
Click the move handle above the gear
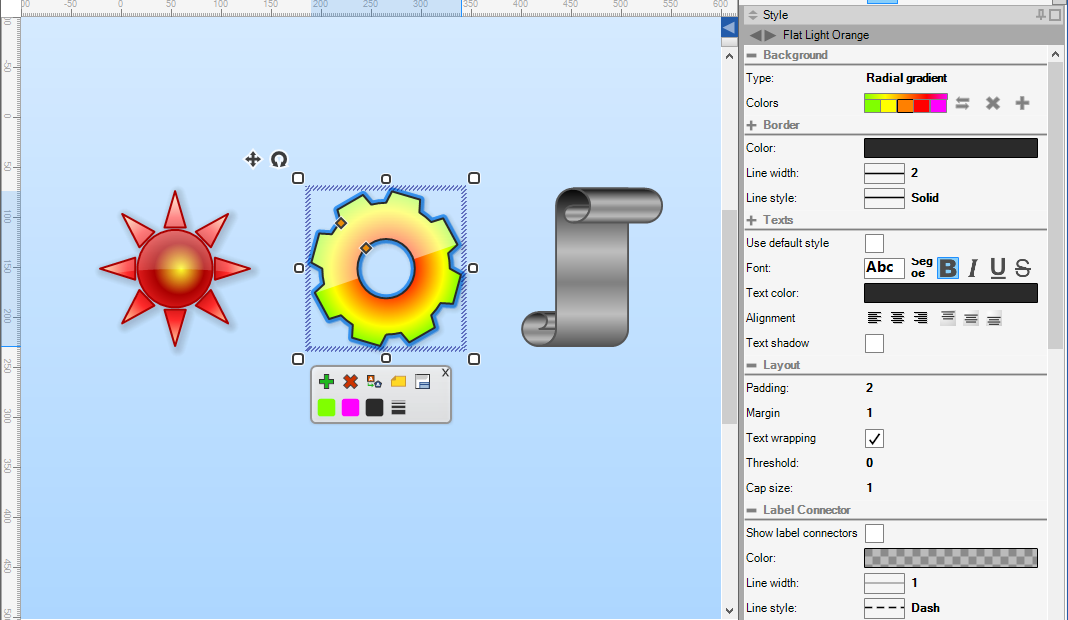click(253, 159)
